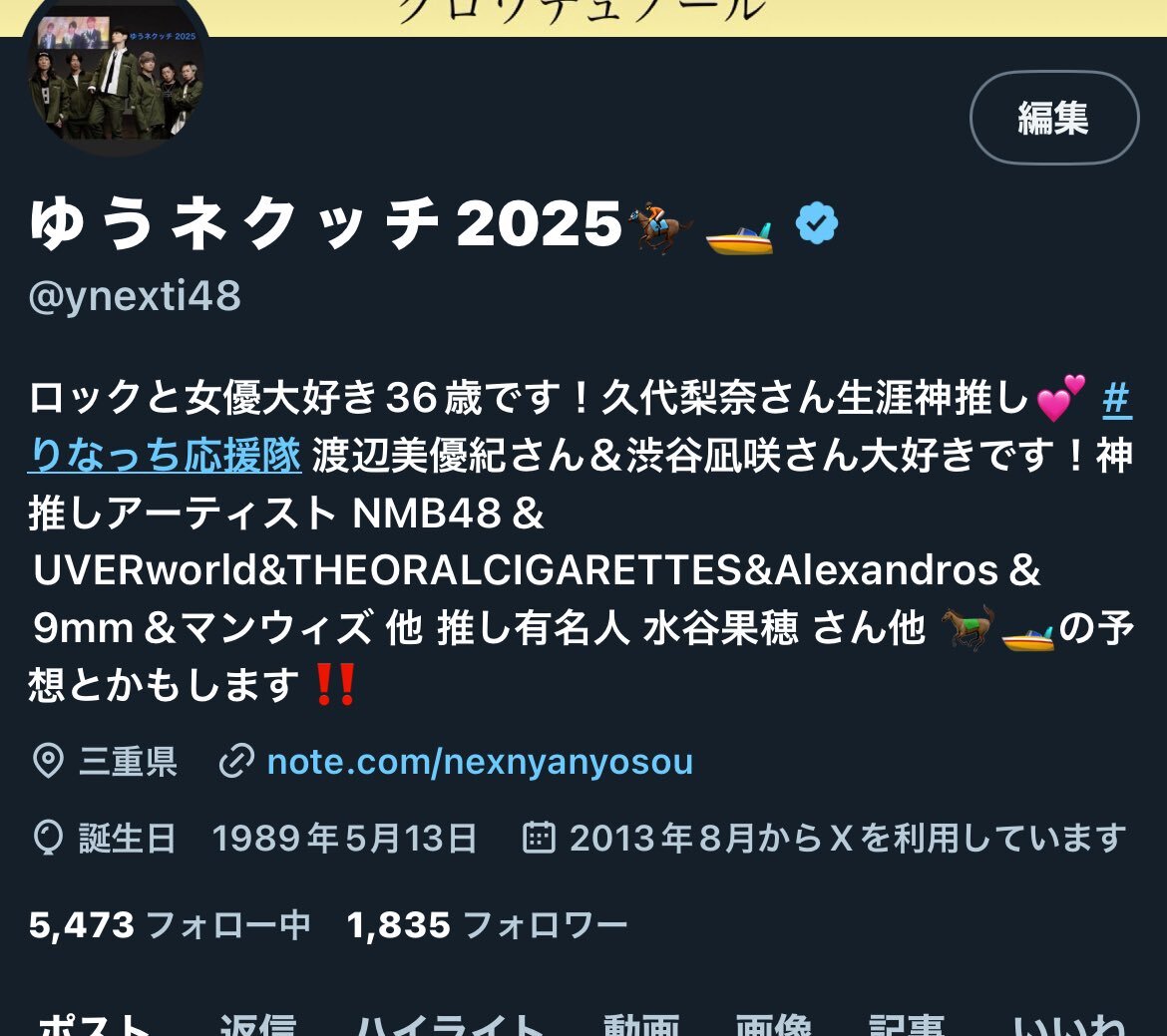
Task: Switch to the 画像 tab
Action: click(x=773, y=1025)
